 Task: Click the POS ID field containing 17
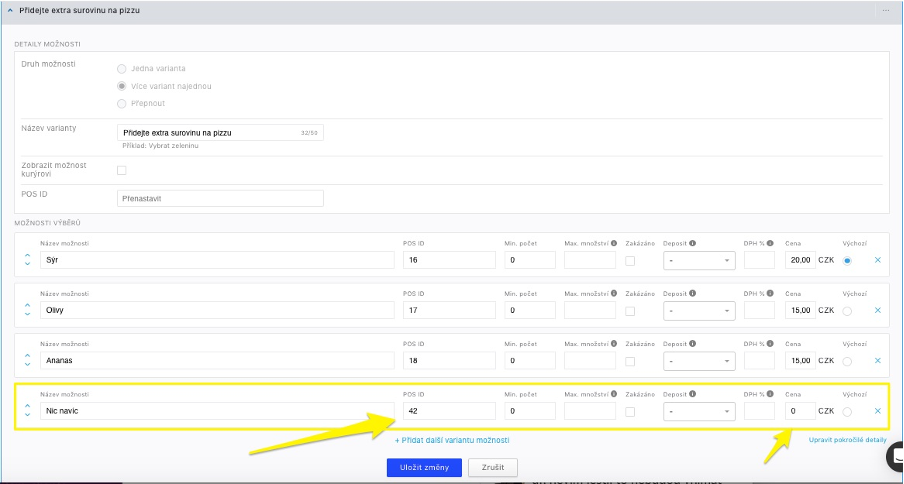point(449,310)
